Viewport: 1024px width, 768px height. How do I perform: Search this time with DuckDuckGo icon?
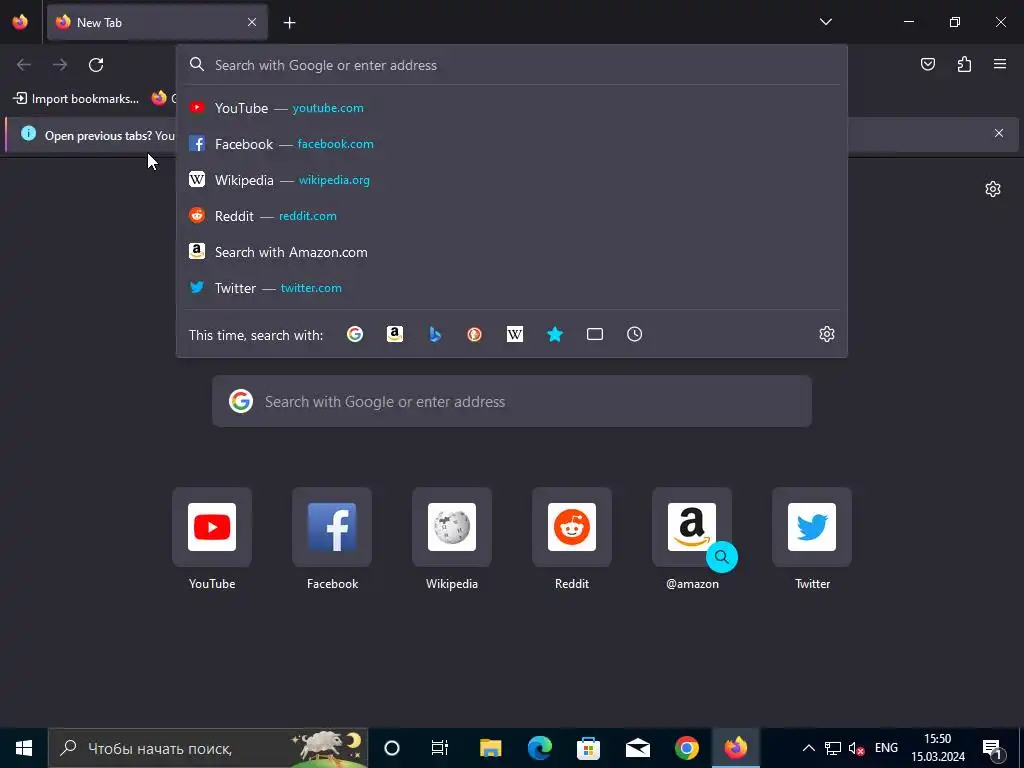[475, 334]
